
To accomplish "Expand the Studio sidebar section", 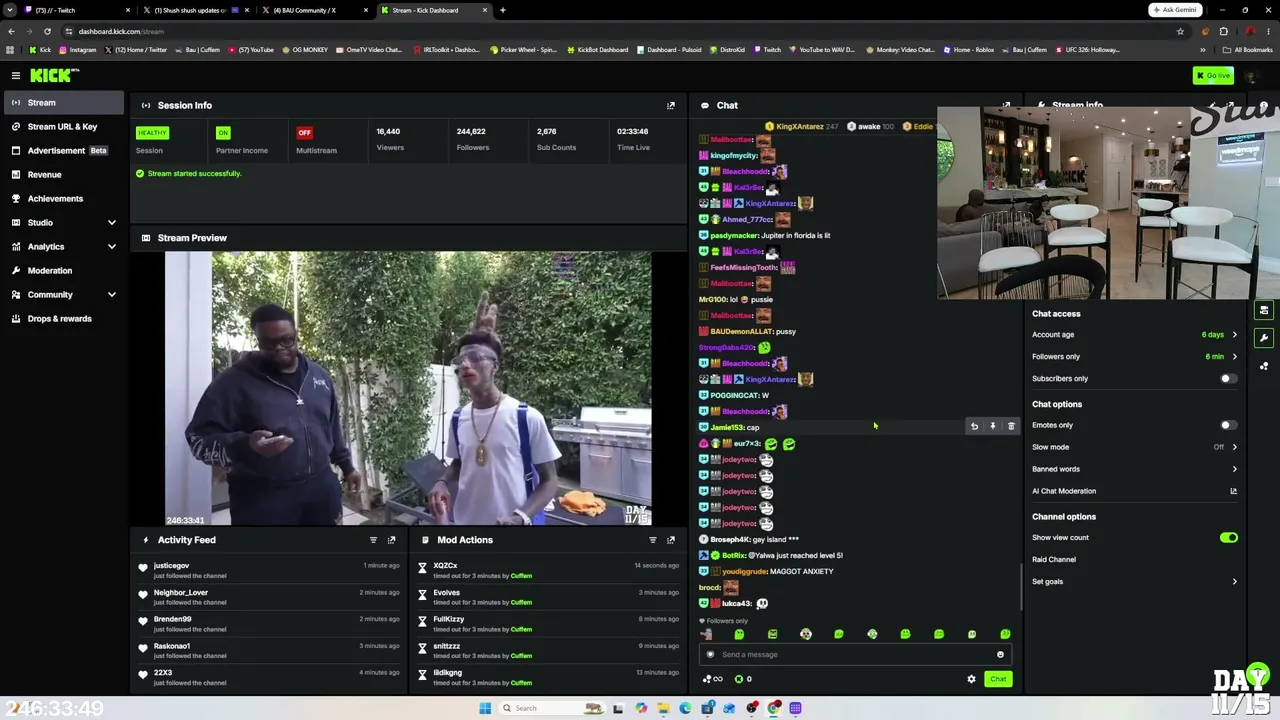I will click(x=112, y=222).
